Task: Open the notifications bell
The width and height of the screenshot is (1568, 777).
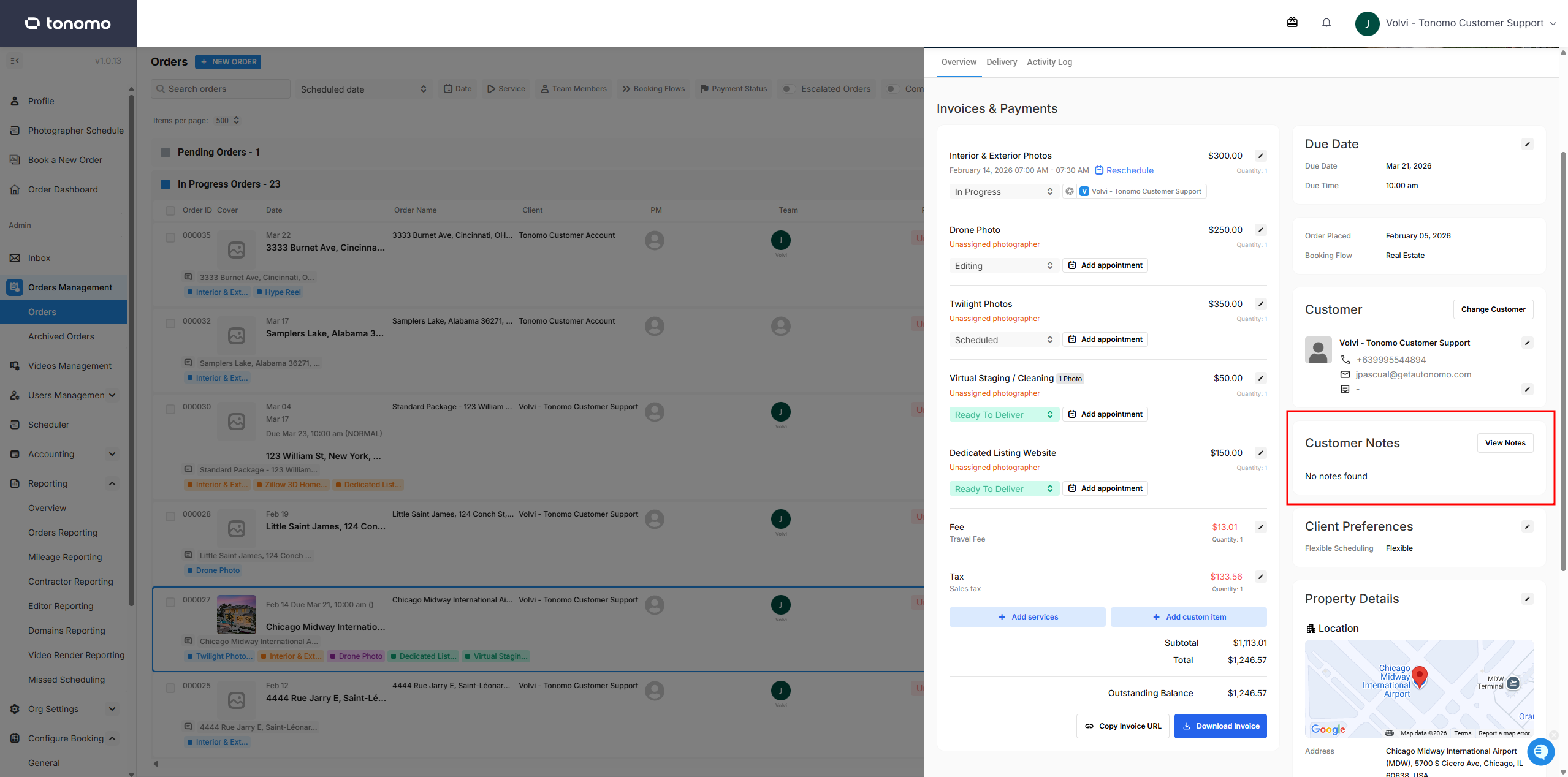Action: [x=1326, y=23]
